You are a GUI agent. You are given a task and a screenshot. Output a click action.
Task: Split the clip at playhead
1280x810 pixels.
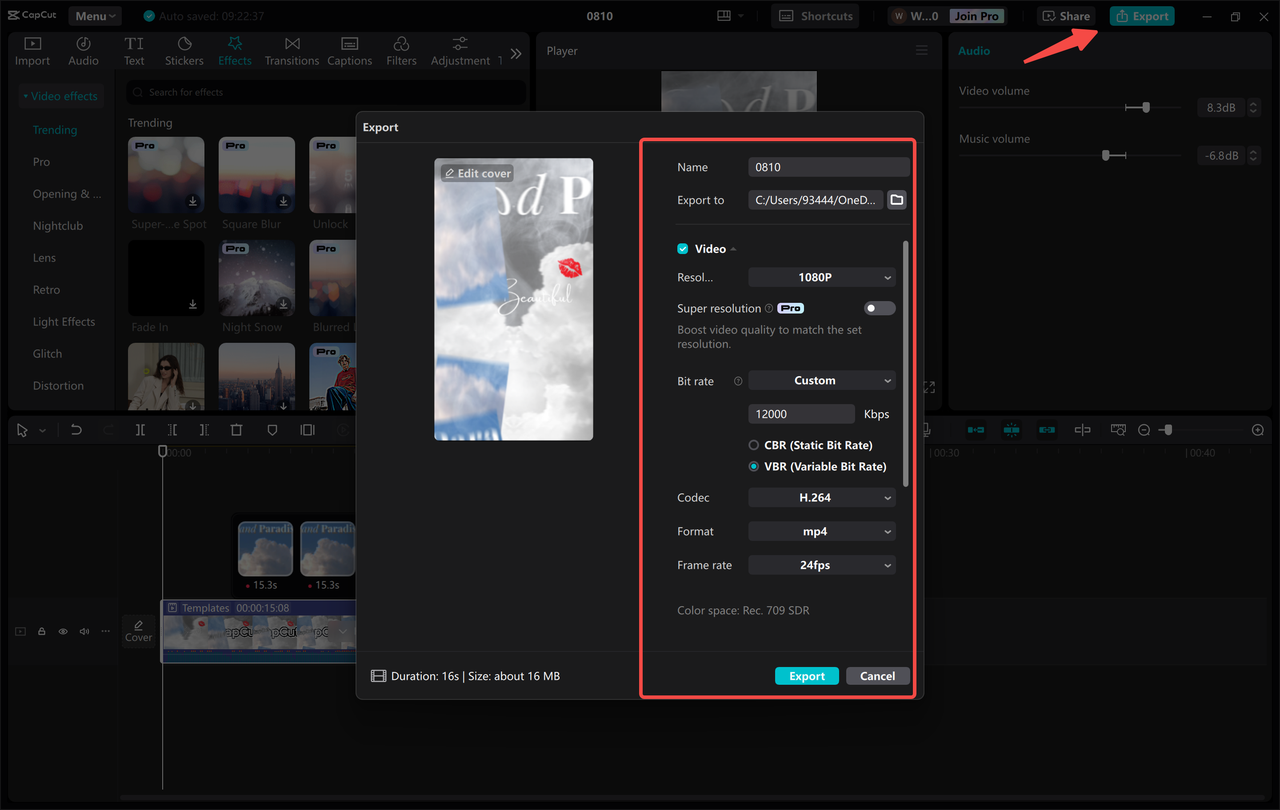(140, 430)
